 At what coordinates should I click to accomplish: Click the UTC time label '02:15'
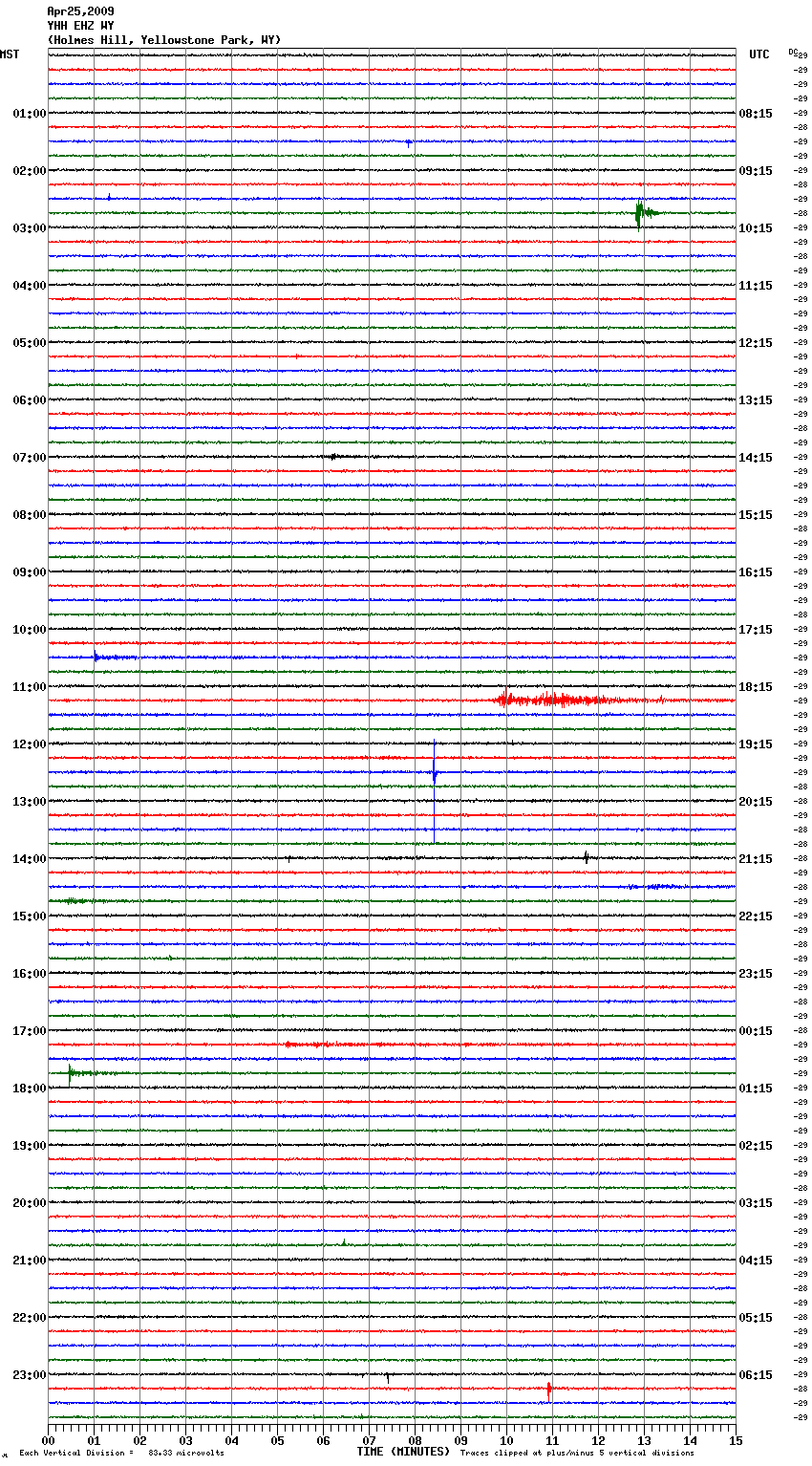pyautogui.click(x=756, y=1146)
